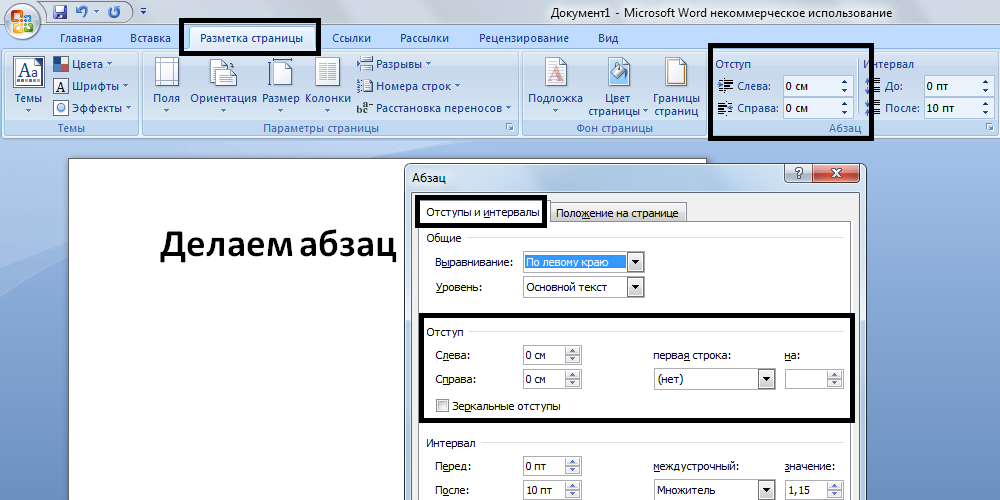1000x500 pixels.
Task: Open Расстановка переносов hyphenation menu
Action: pos(434,108)
